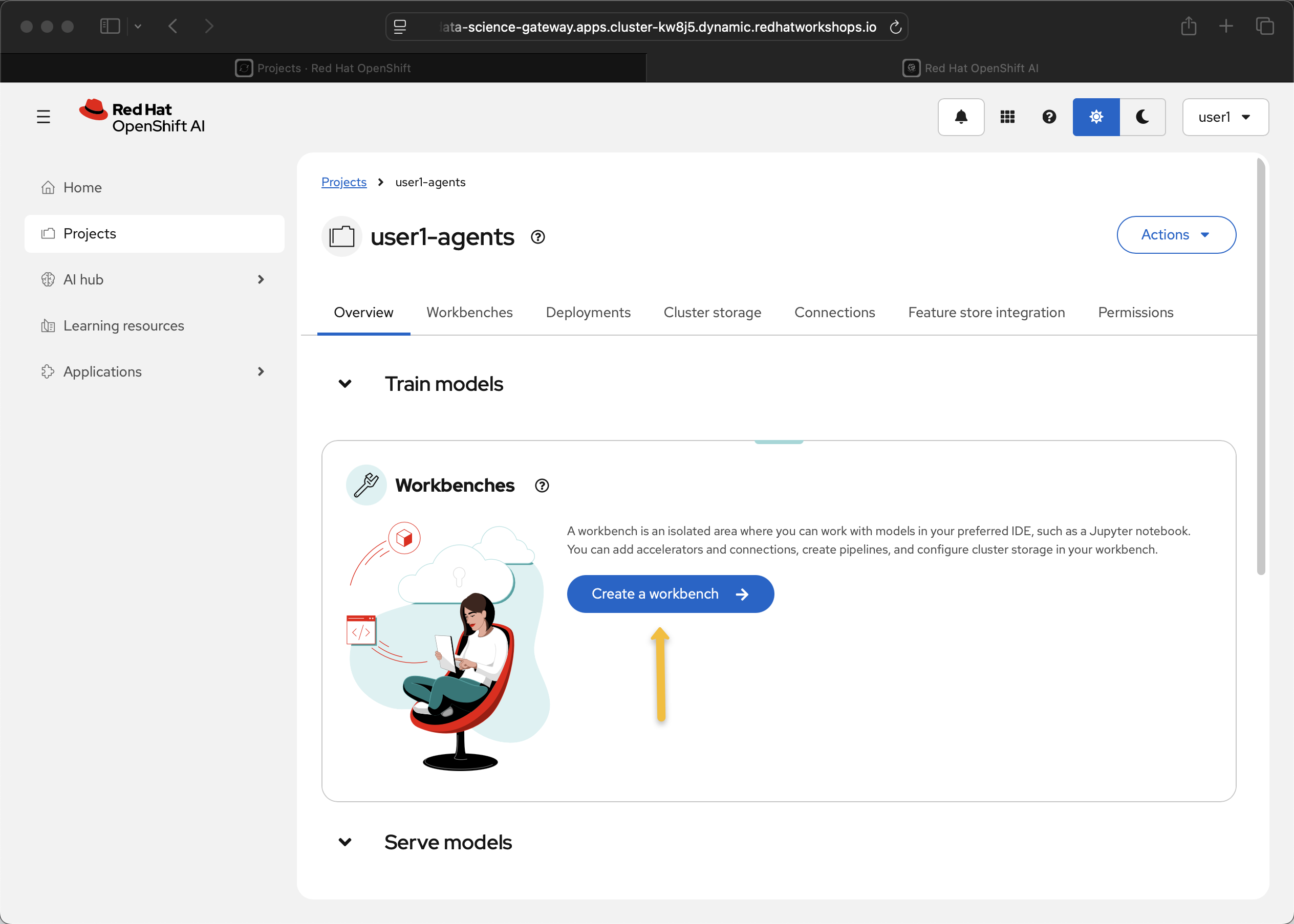Click the help question mark in header
Image resolution: width=1294 pixels, height=924 pixels.
tap(1049, 117)
